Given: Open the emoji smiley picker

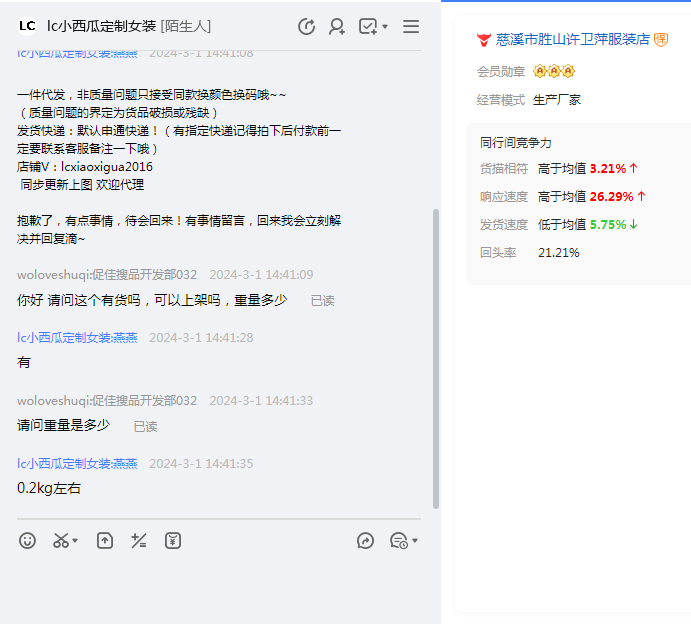Looking at the screenshot, I should [28, 541].
